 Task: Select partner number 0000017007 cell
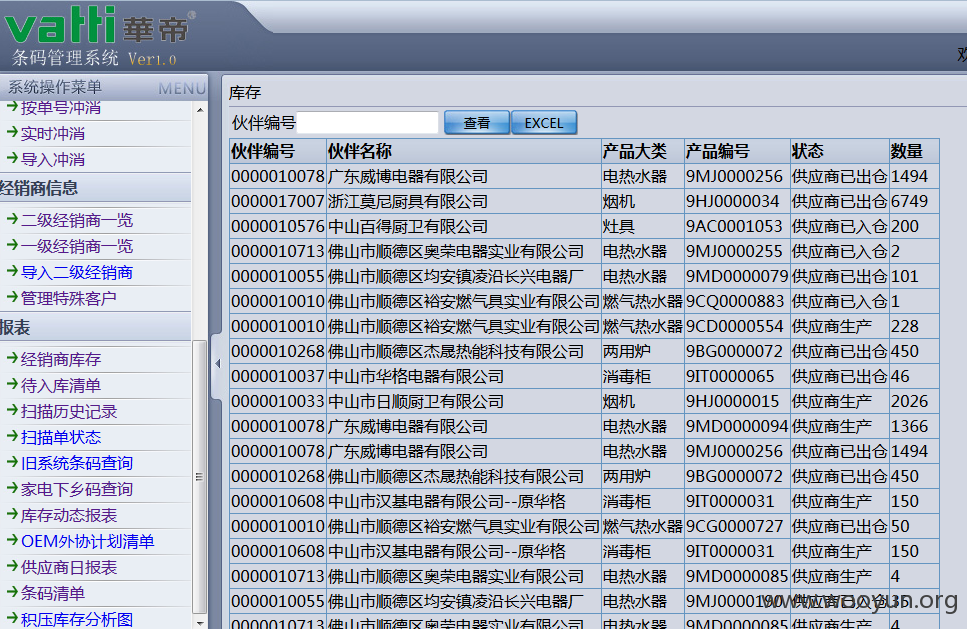coord(278,202)
